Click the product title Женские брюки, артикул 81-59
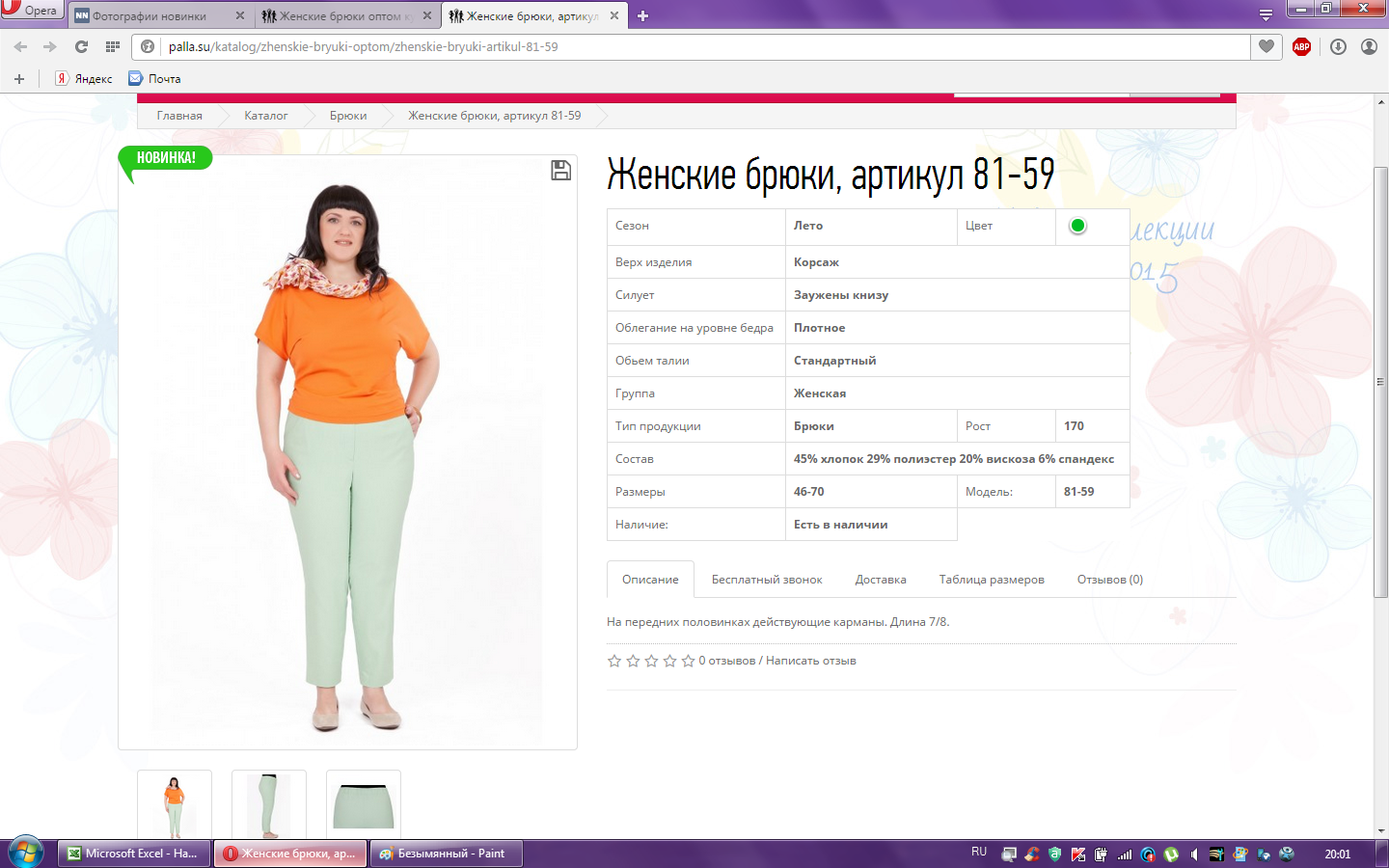Screen dimensions: 1389x868 [x=831, y=175]
